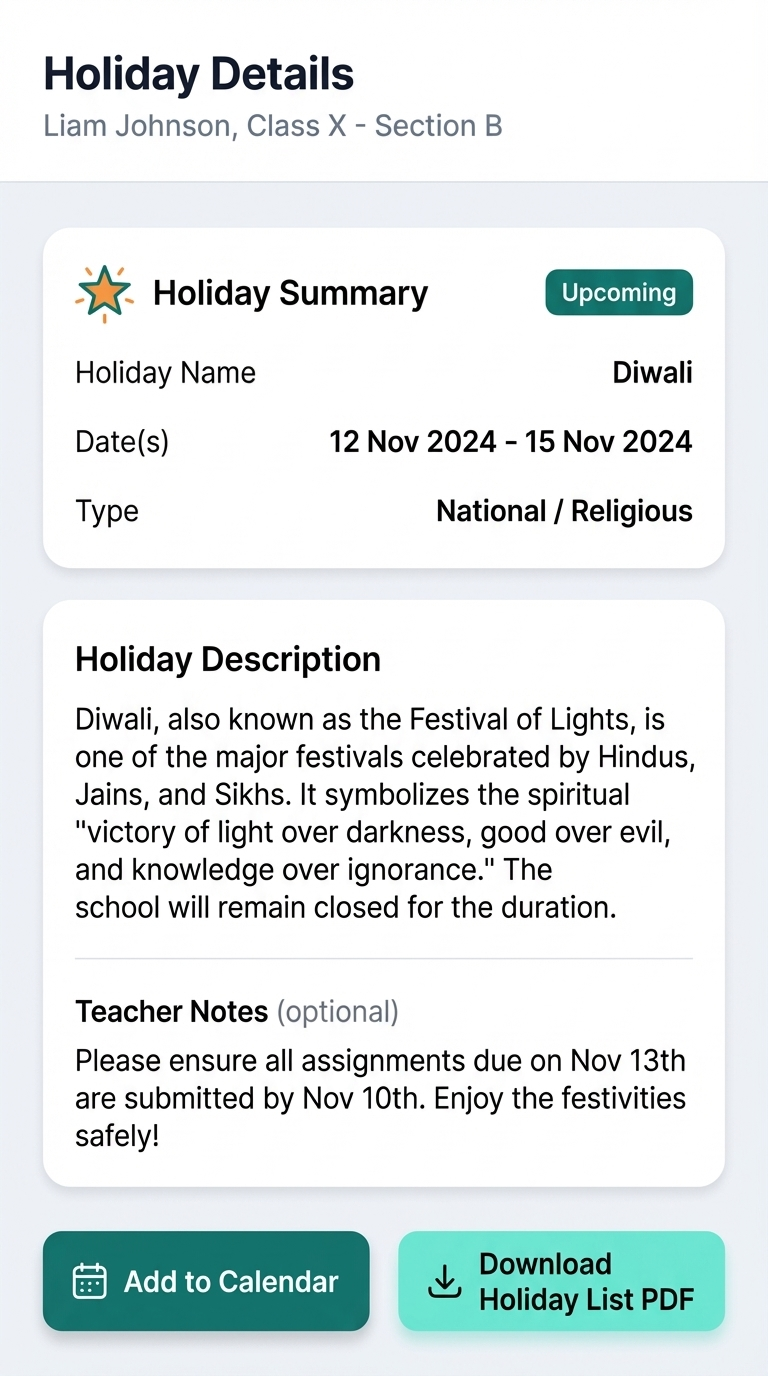768x1376 pixels.
Task: Select the assignments due note text
Action: pos(380,1098)
